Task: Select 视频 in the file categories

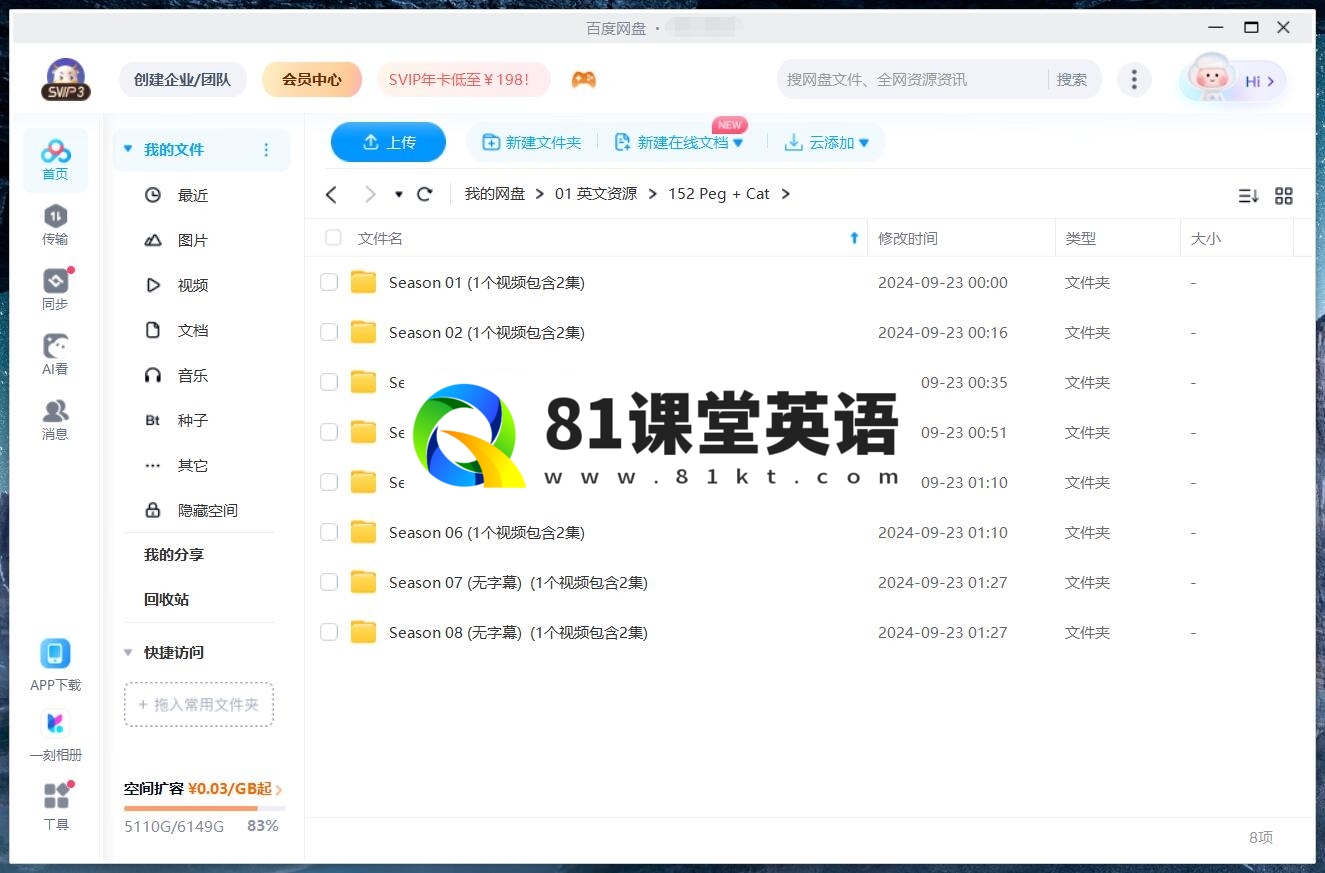Action: pos(192,285)
